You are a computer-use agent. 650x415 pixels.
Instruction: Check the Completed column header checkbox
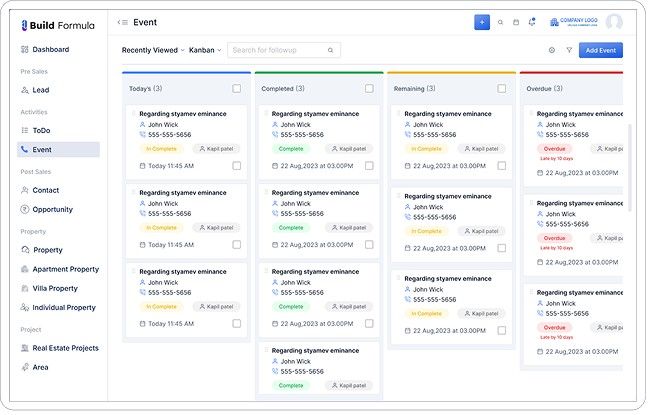click(x=369, y=88)
